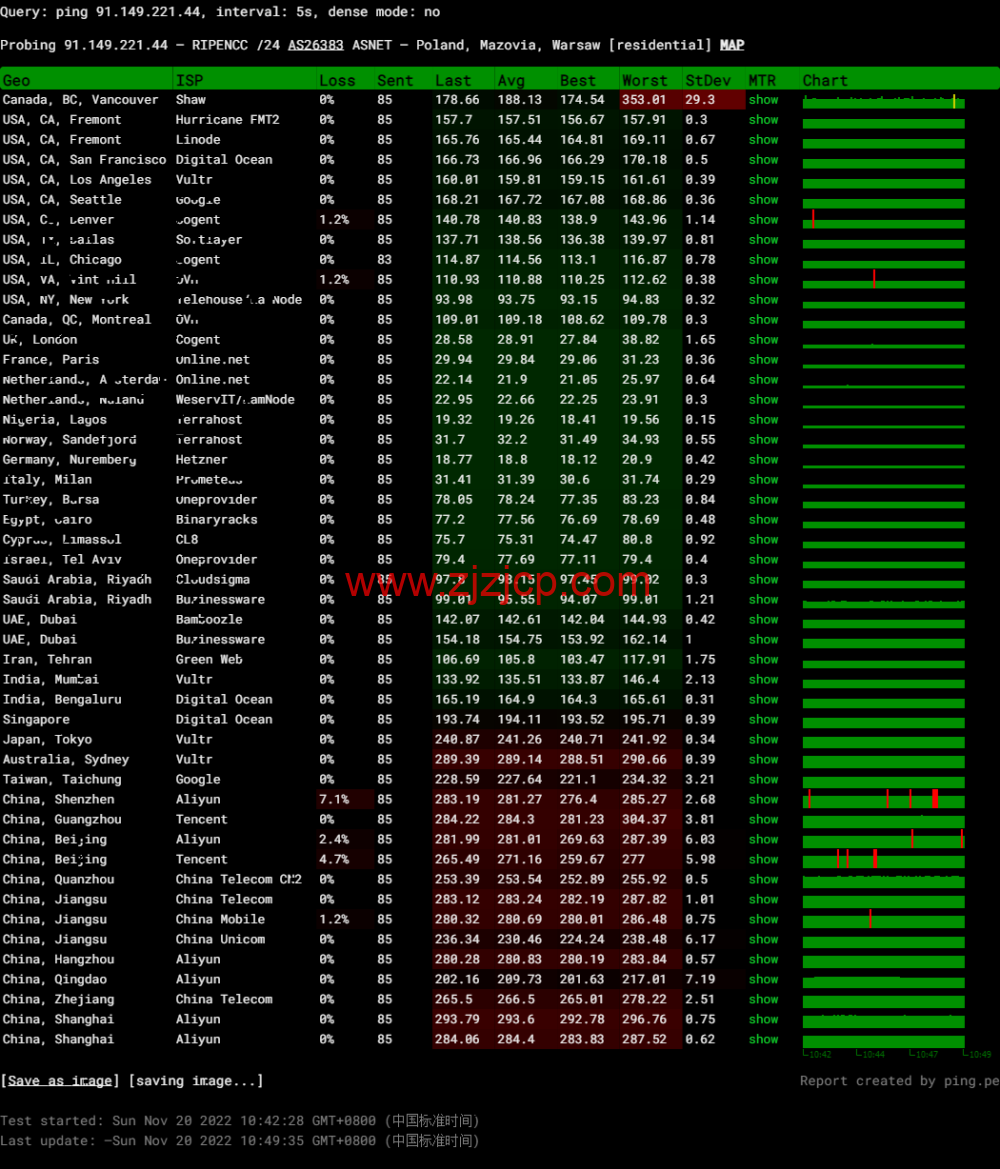Show MTR for Canada Vancouver Shaw
1000x1169 pixels.
[x=763, y=100]
